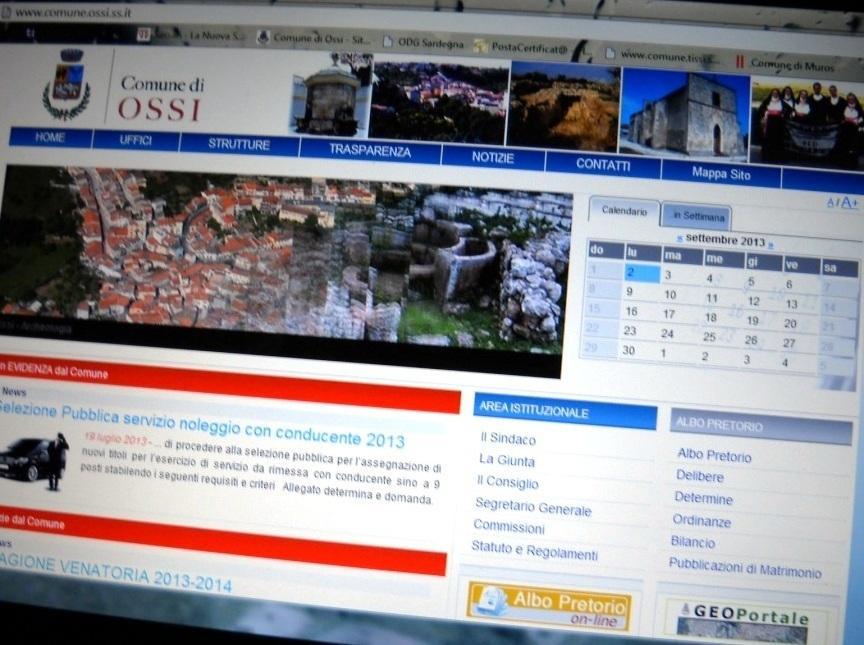Select day 23 in September calendar
The width and height of the screenshot is (864, 645).
click(630, 330)
